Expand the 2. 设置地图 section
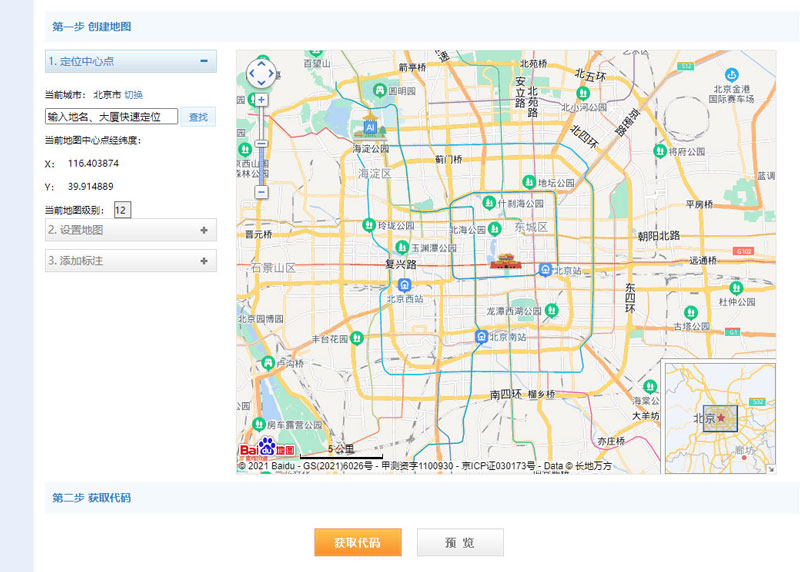Image resolution: width=800 pixels, height=572 pixels. tap(131, 230)
